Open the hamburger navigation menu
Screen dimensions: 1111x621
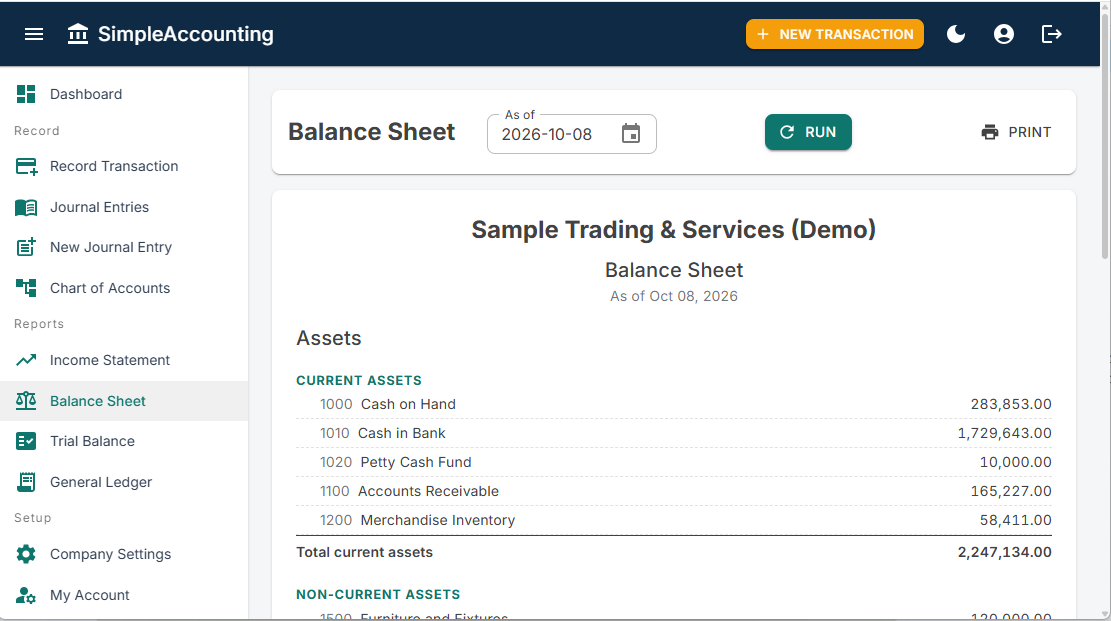[x=34, y=34]
